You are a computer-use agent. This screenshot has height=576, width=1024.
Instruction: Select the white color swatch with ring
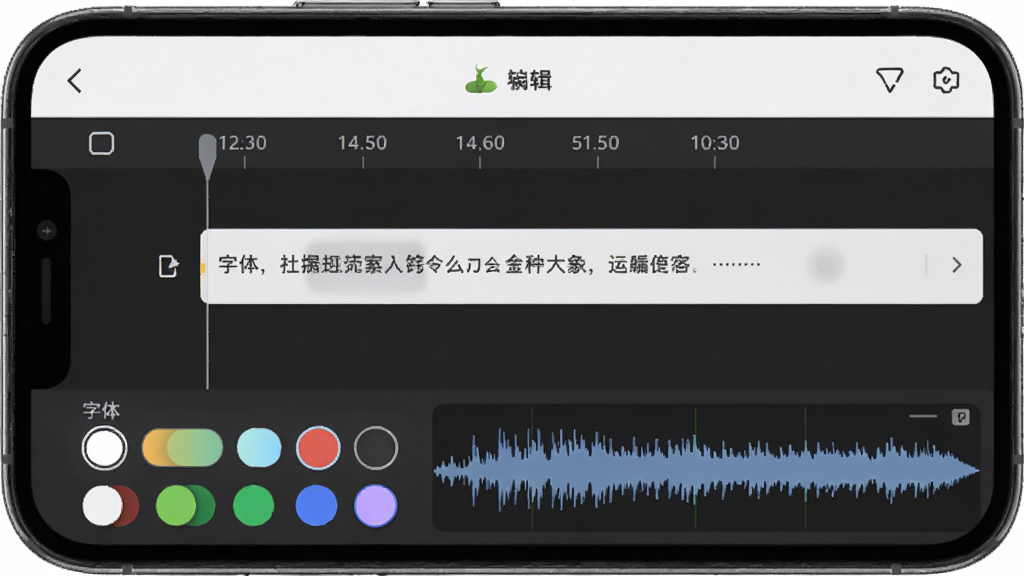(104, 448)
